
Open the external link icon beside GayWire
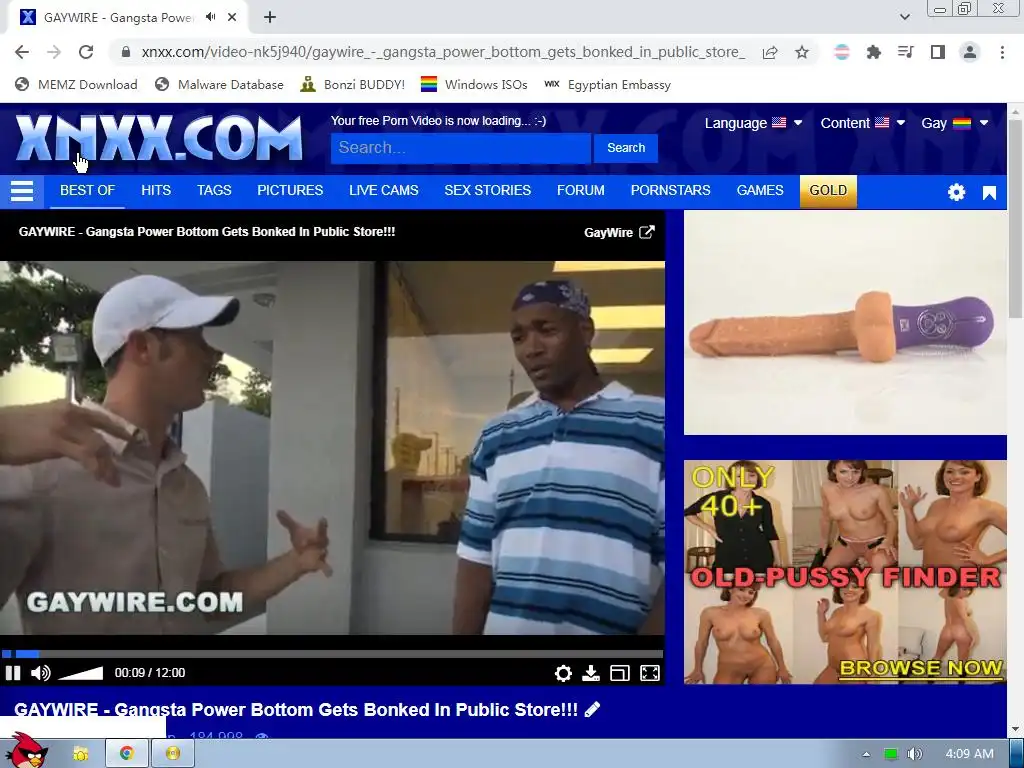tap(647, 232)
